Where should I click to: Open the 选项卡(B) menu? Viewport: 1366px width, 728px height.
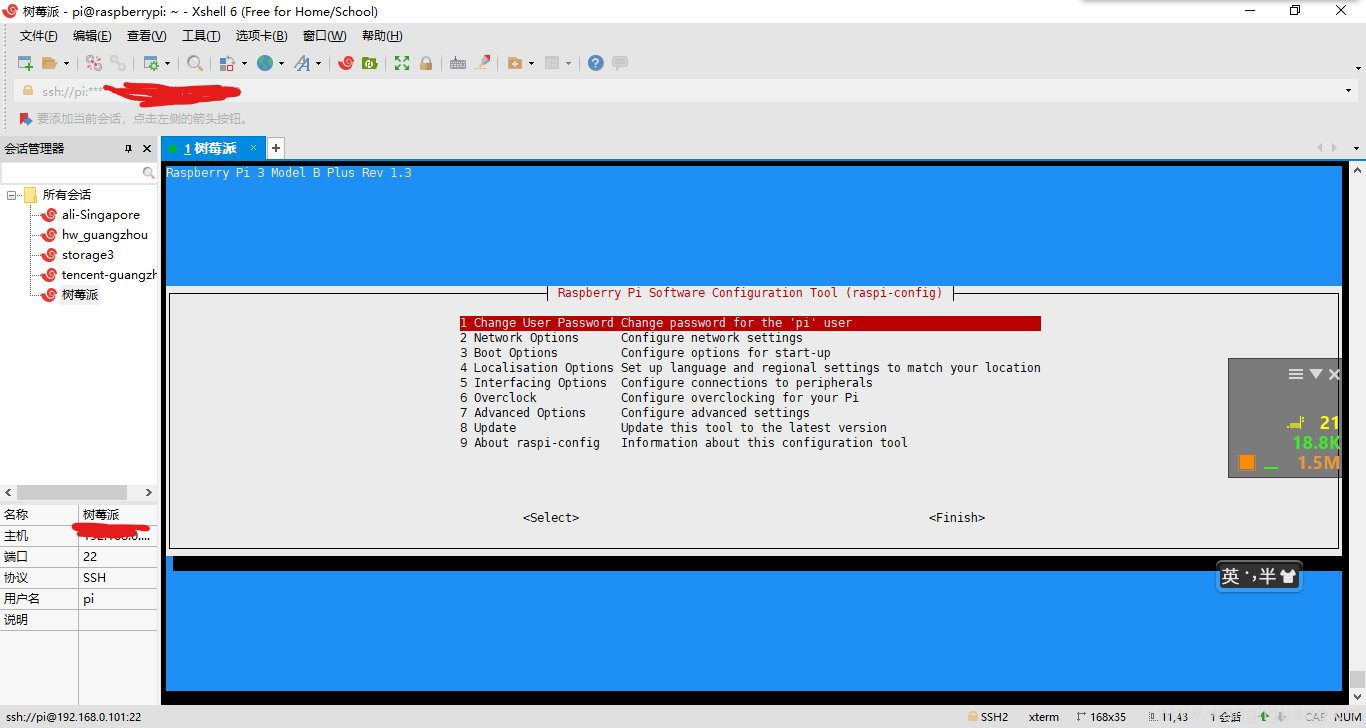(x=261, y=36)
